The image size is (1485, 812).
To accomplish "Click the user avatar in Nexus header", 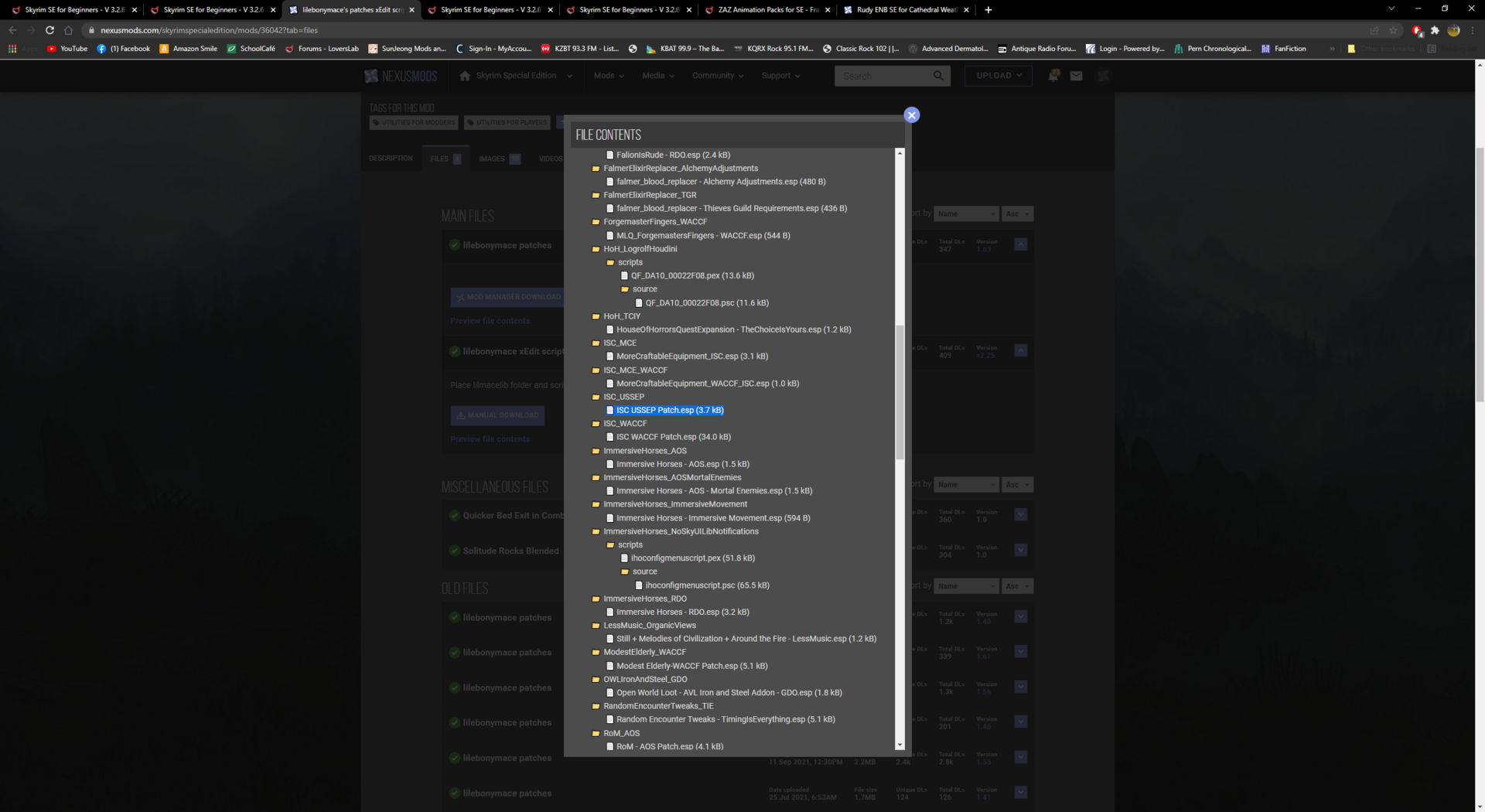I will (1103, 76).
